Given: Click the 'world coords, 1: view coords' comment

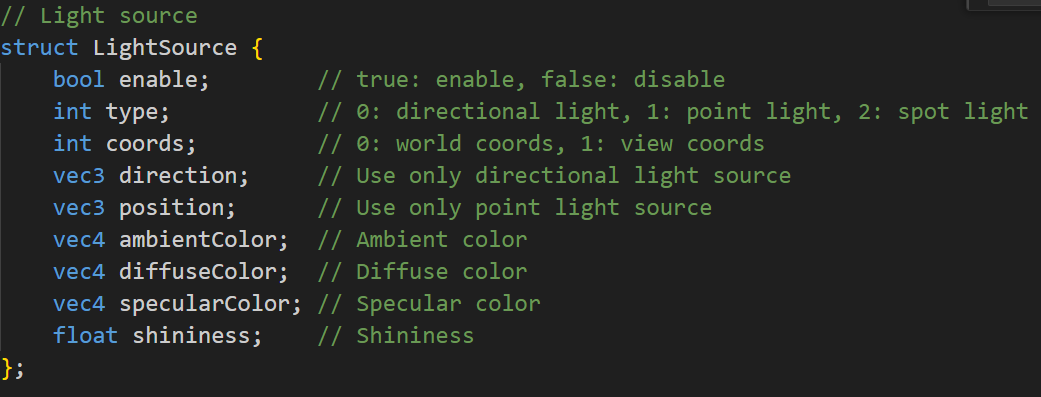Looking at the screenshot, I should (x=580, y=144).
